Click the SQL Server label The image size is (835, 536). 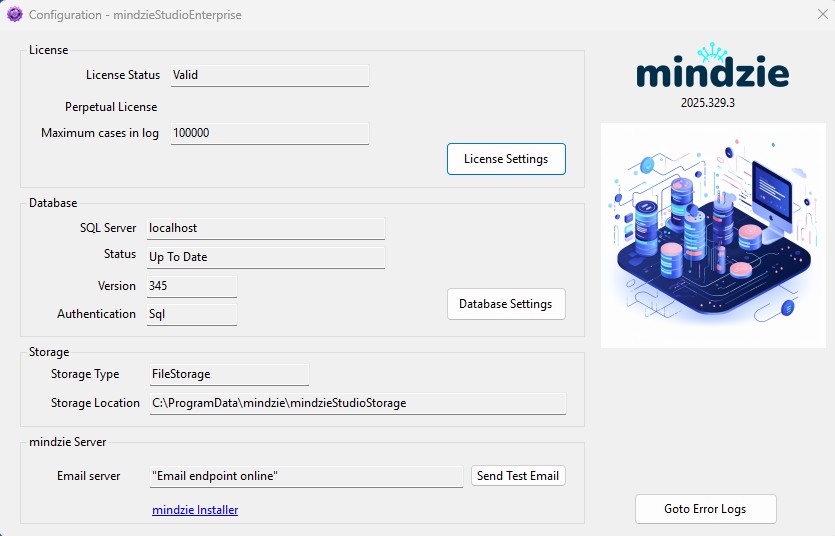108,228
